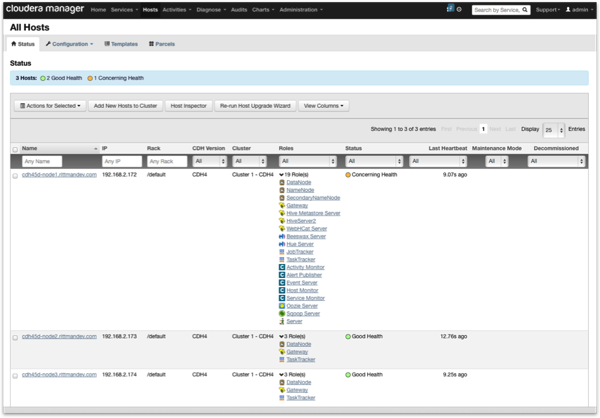Click the search magnifier icon

pyautogui.click(x=525, y=10)
